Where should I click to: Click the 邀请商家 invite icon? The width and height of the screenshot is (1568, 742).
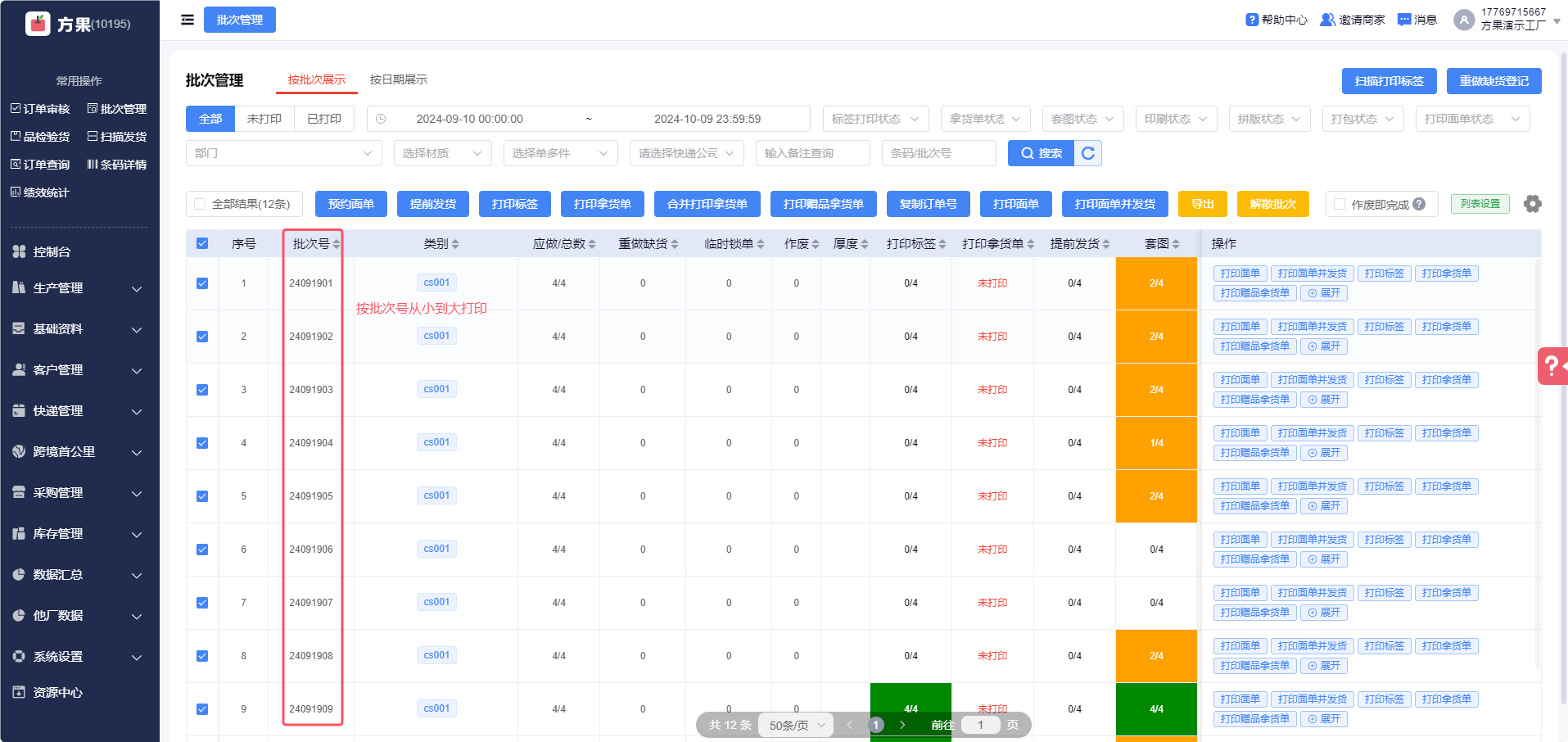coord(1327,20)
